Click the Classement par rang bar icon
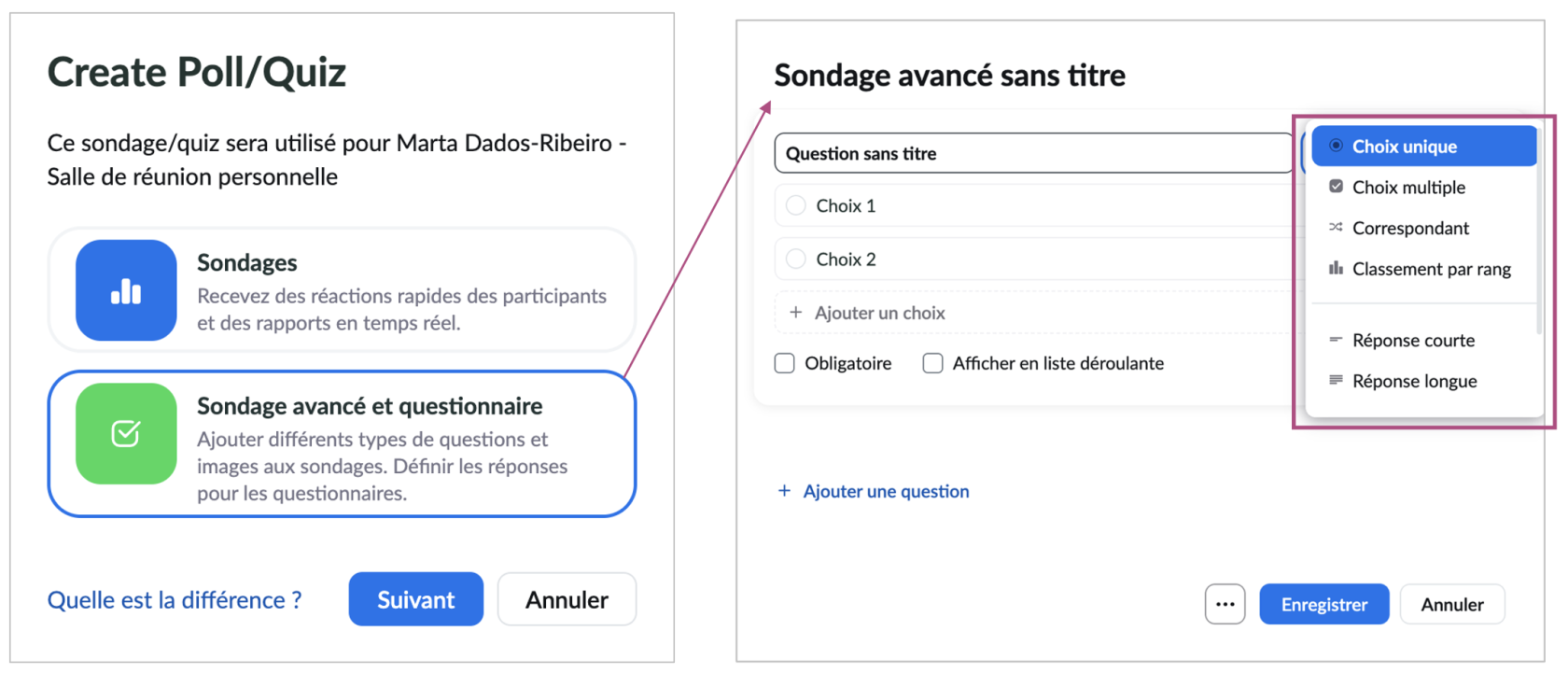Image resolution: width=1568 pixels, height=673 pixels. coord(1336,269)
